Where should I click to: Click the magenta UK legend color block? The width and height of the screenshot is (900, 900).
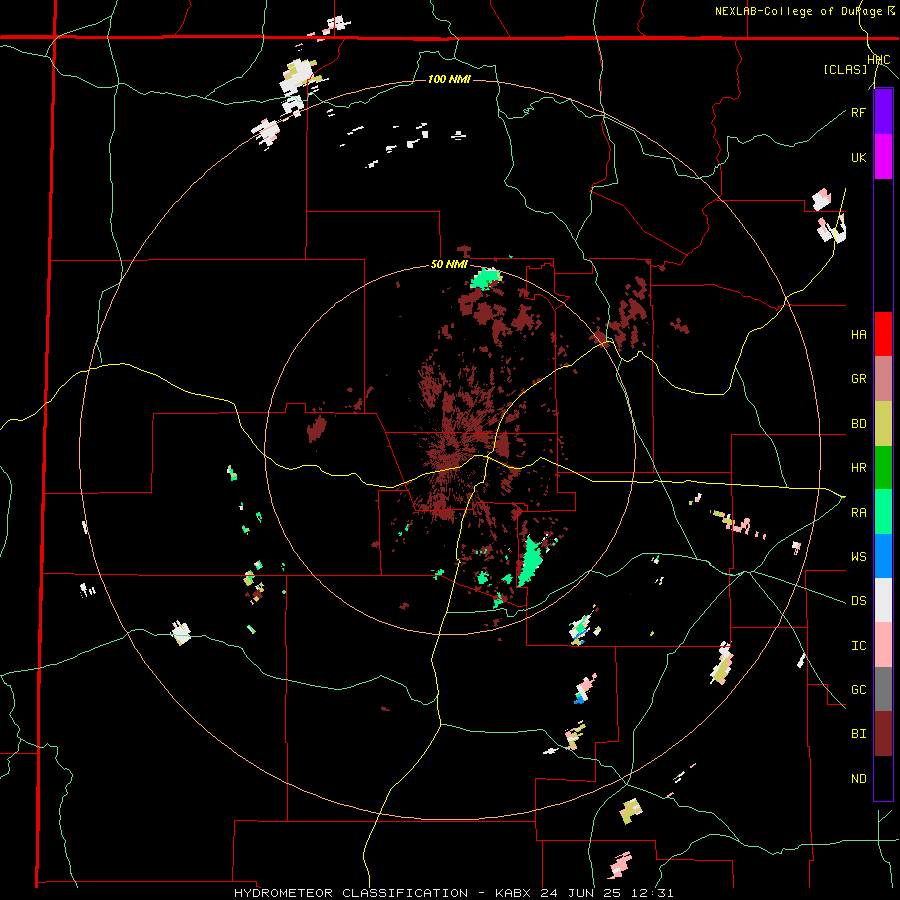[x=883, y=157]
